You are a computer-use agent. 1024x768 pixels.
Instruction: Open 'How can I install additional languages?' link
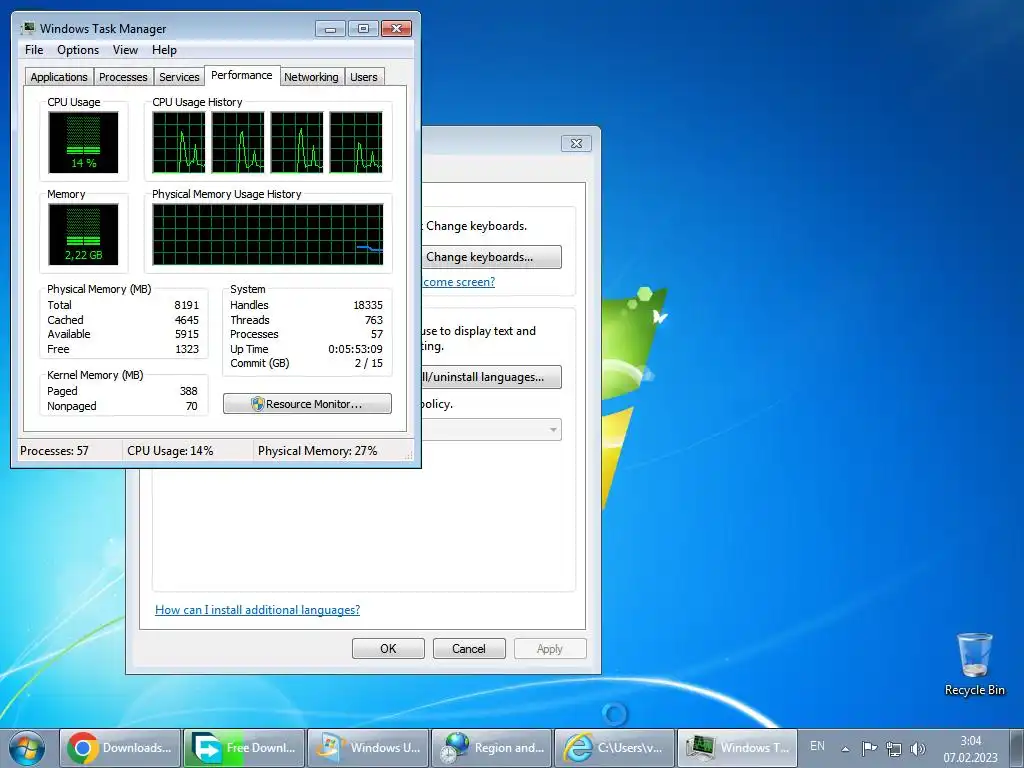click(x=257, y=609)
